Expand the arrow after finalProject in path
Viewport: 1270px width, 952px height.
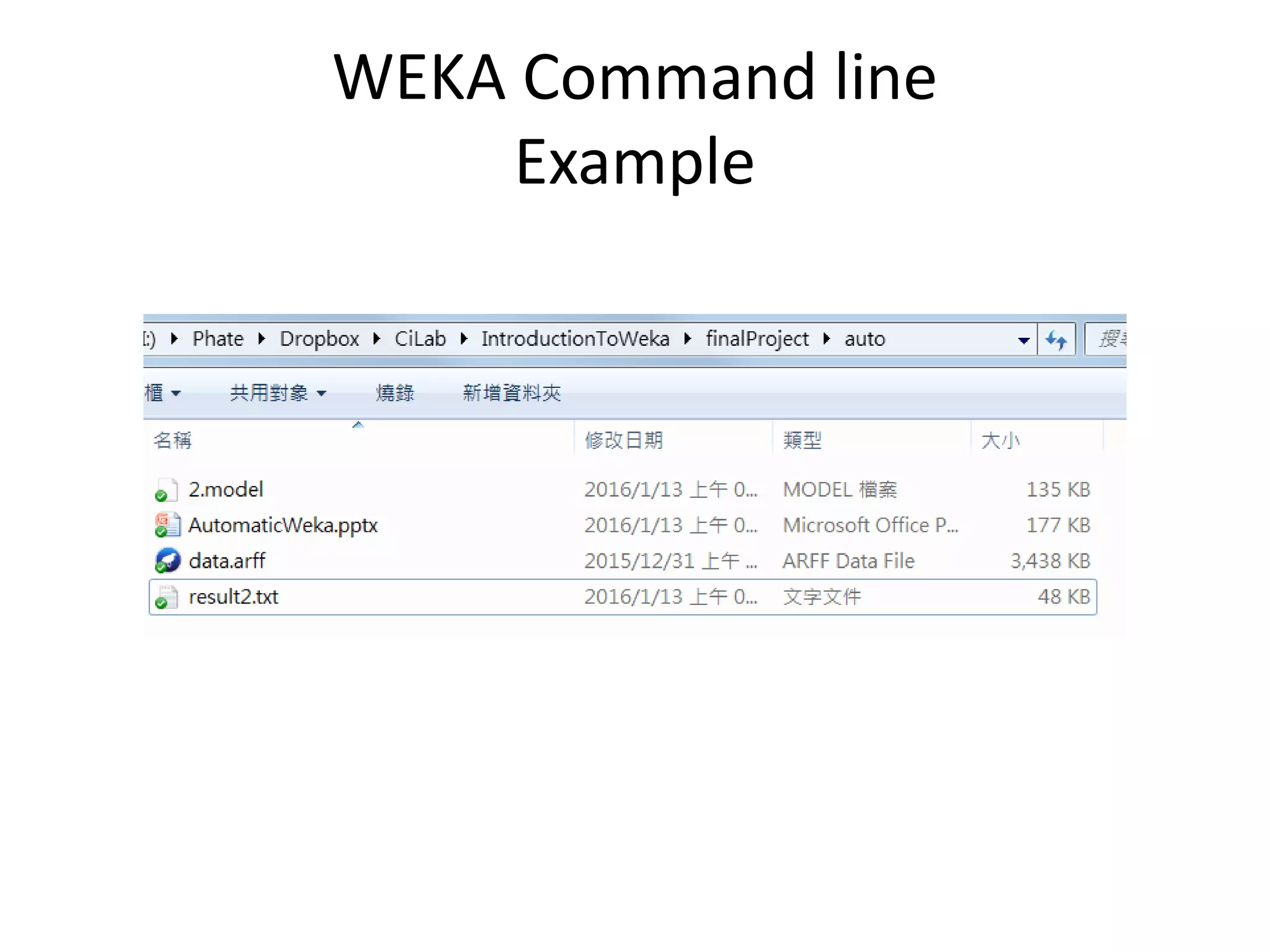[827, 338]
